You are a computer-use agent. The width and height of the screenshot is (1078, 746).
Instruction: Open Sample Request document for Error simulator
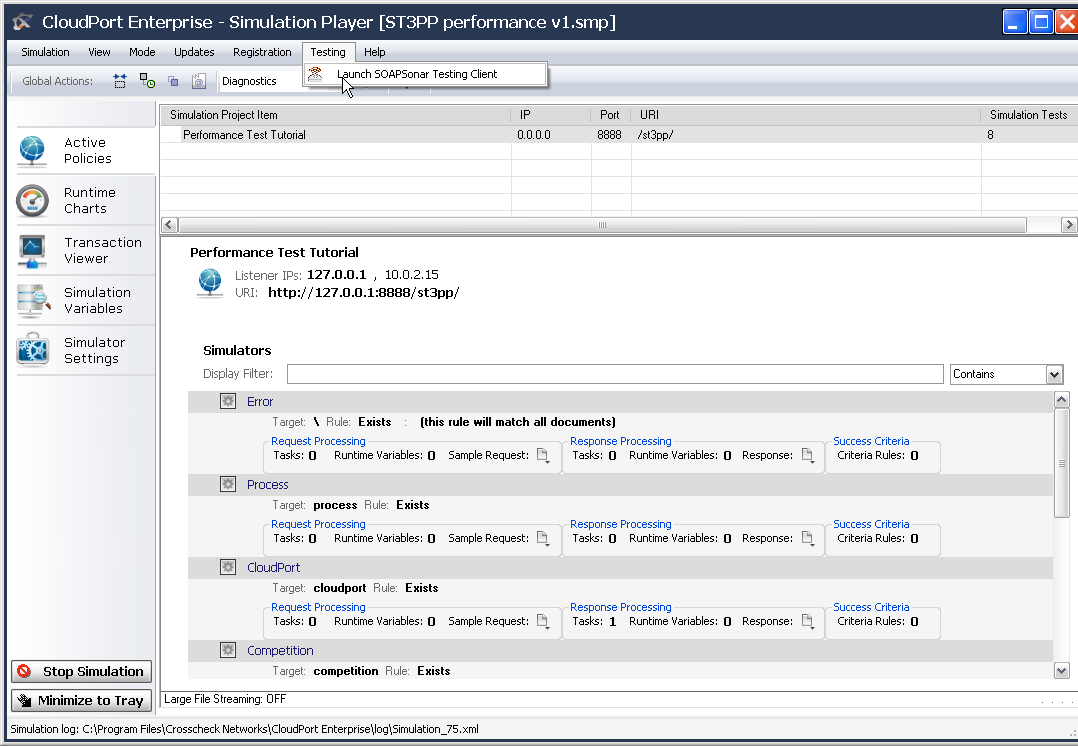pyautogui.click(x=542, y=456)
